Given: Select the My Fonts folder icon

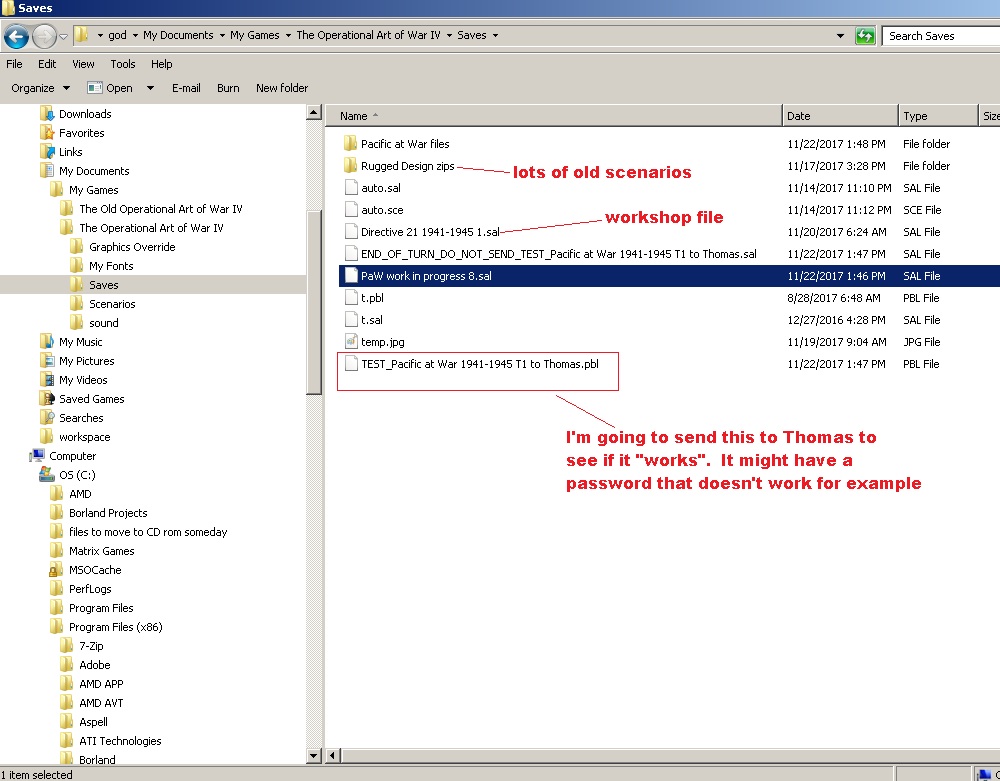Looking at the screenshot, I should (x=77, y=266).
